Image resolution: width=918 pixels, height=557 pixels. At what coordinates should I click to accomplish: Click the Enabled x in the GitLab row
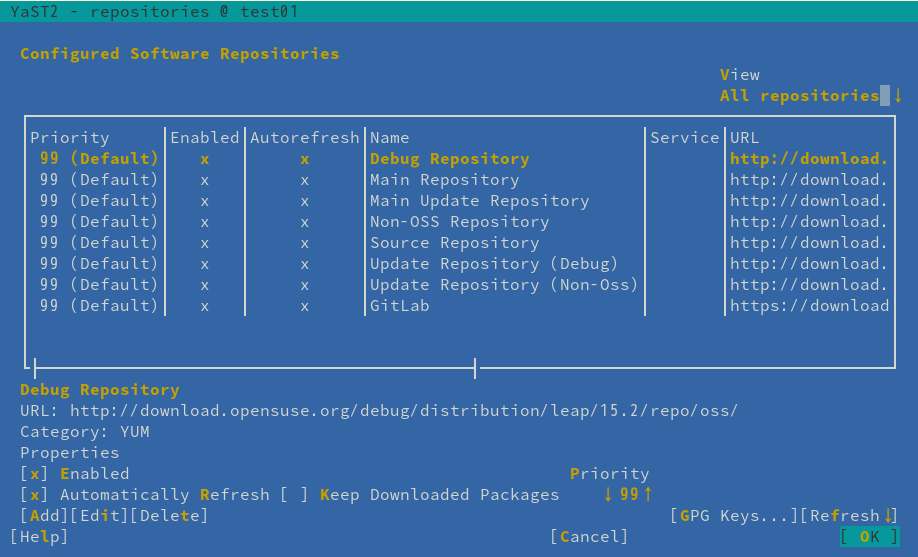pyautogui.click(x=204, y=306)
